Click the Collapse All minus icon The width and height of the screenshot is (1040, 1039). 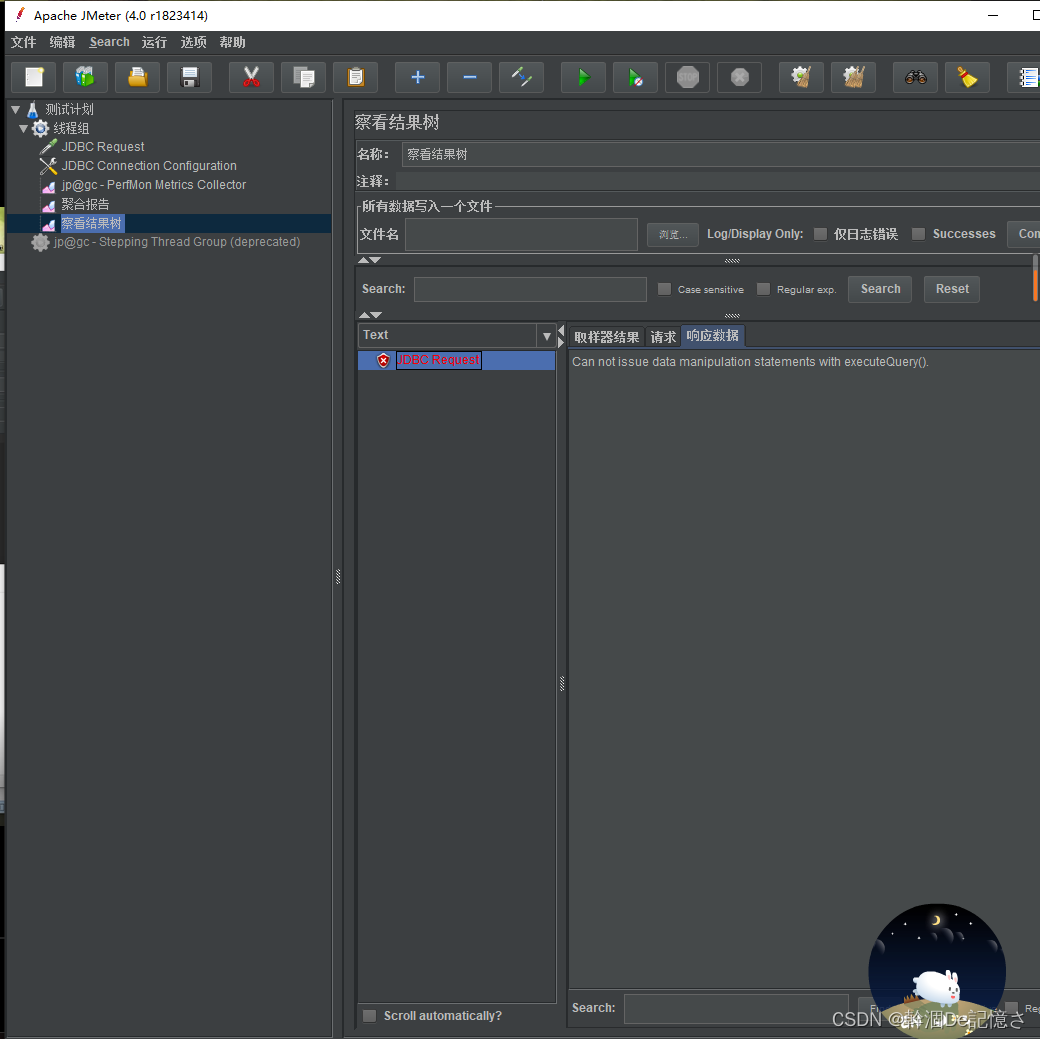(x=470, y=78)
